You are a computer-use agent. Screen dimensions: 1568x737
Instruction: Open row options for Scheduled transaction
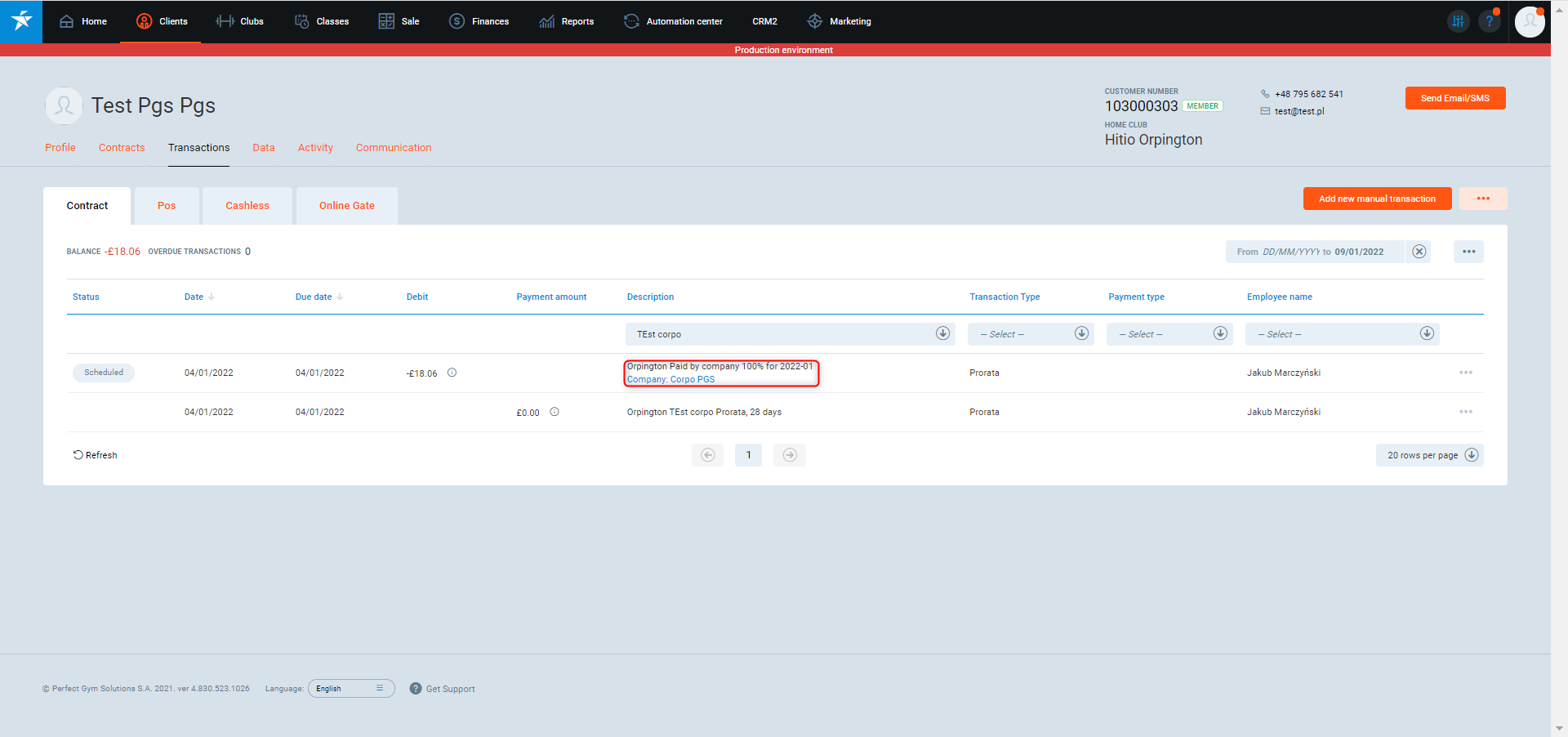pos(1465,373)
